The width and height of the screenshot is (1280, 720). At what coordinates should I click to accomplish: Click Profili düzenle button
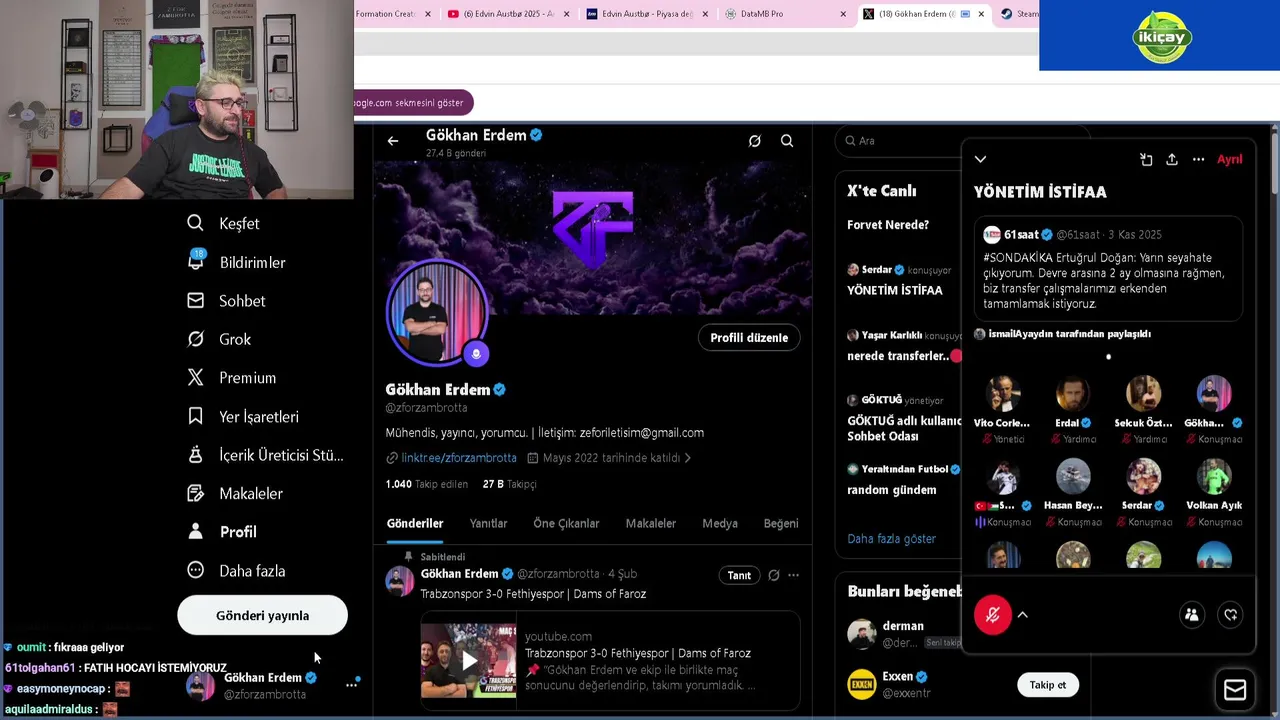(749, 338)
